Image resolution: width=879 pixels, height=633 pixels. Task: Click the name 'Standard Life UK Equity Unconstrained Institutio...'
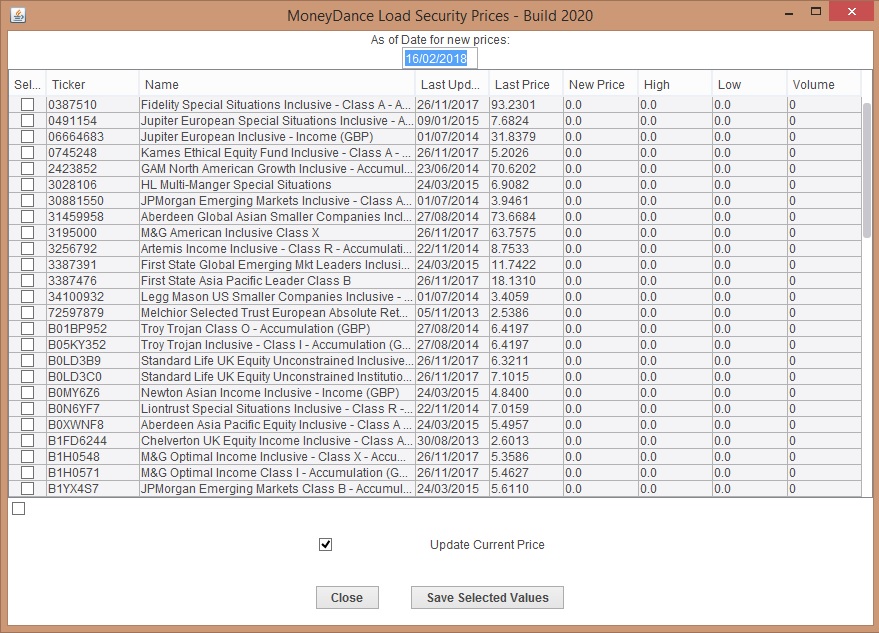[276, 377]
